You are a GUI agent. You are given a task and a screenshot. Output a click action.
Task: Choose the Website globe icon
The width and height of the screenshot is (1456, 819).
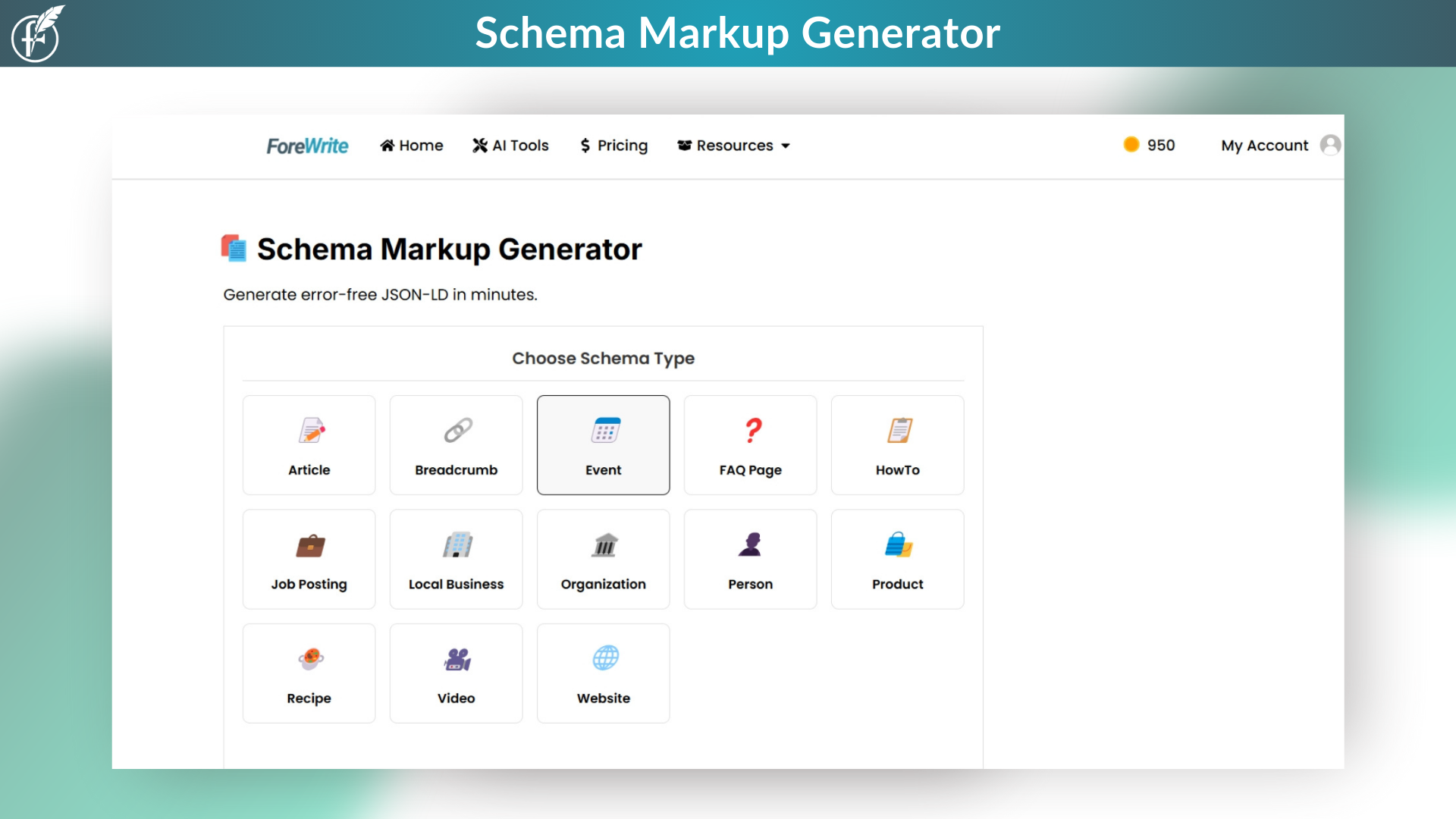click(604, 659)
